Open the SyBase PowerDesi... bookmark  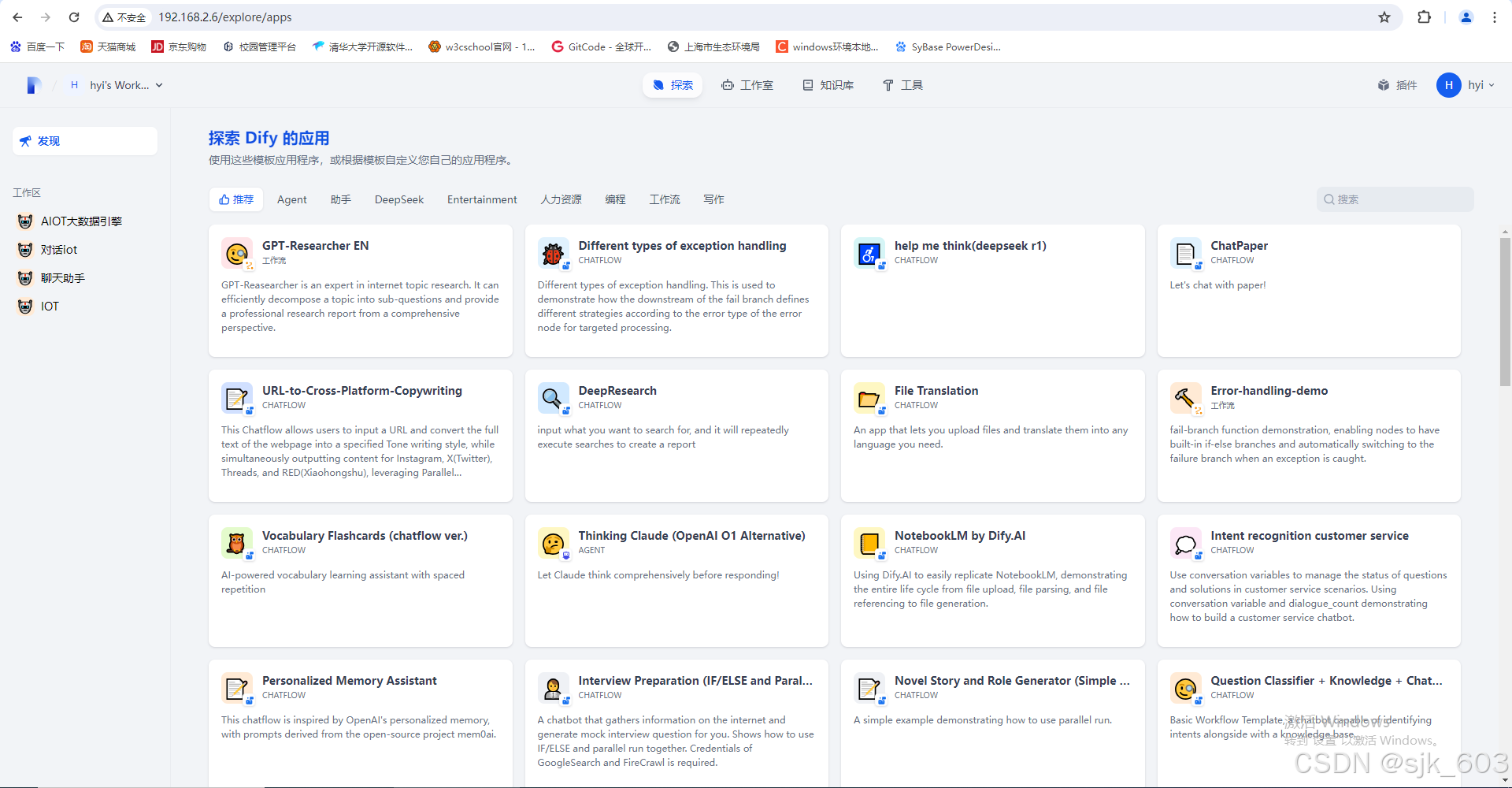tap(948, 46)
